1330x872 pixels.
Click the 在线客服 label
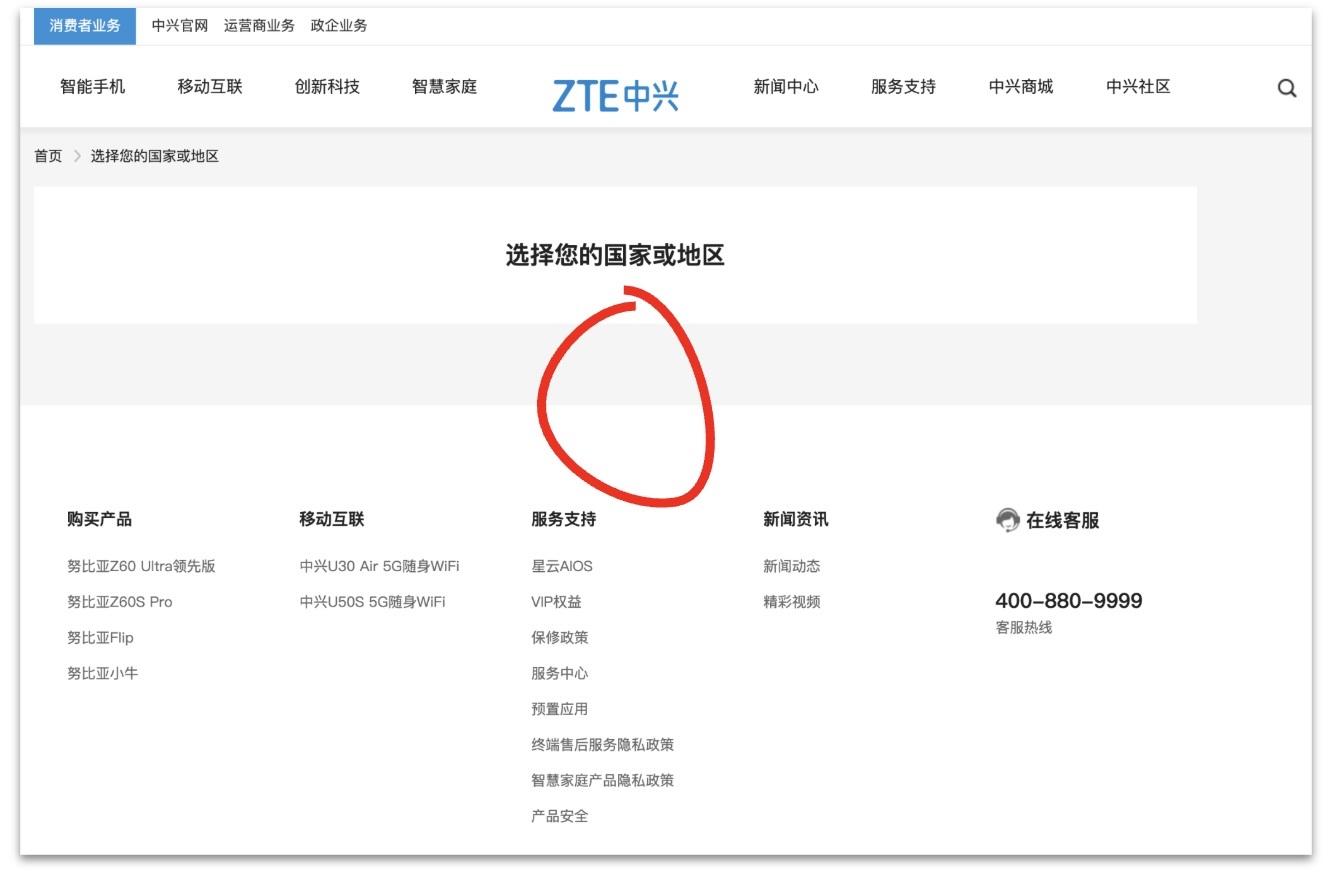(1063, 520)
